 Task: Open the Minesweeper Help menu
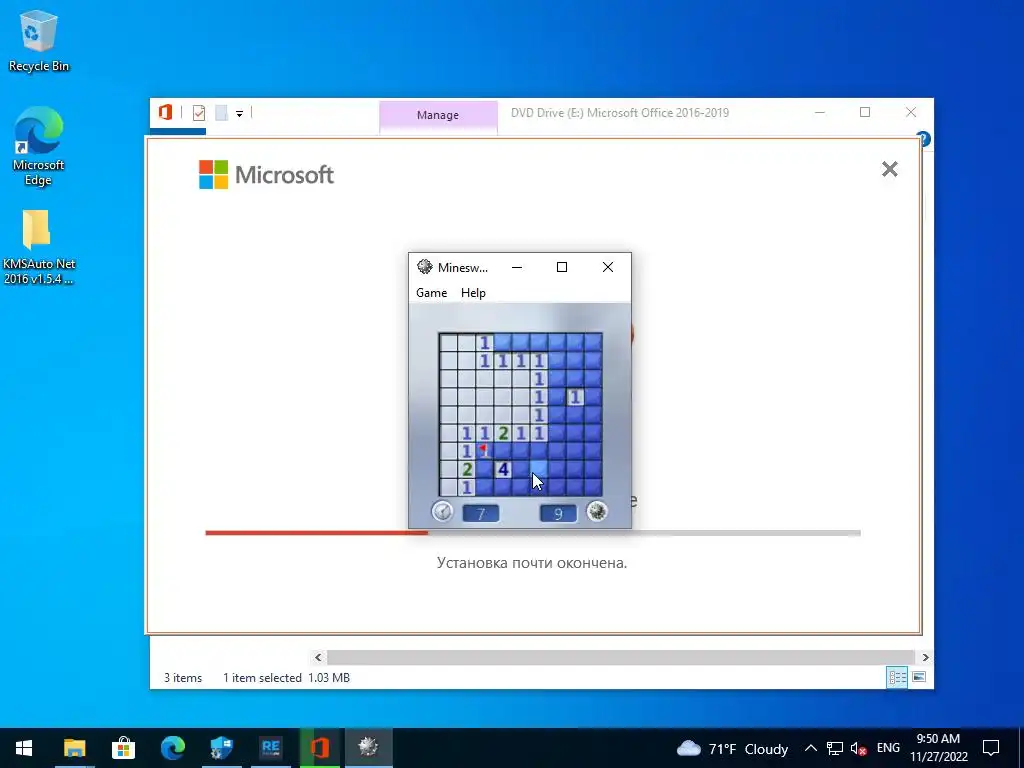[473, 293]
